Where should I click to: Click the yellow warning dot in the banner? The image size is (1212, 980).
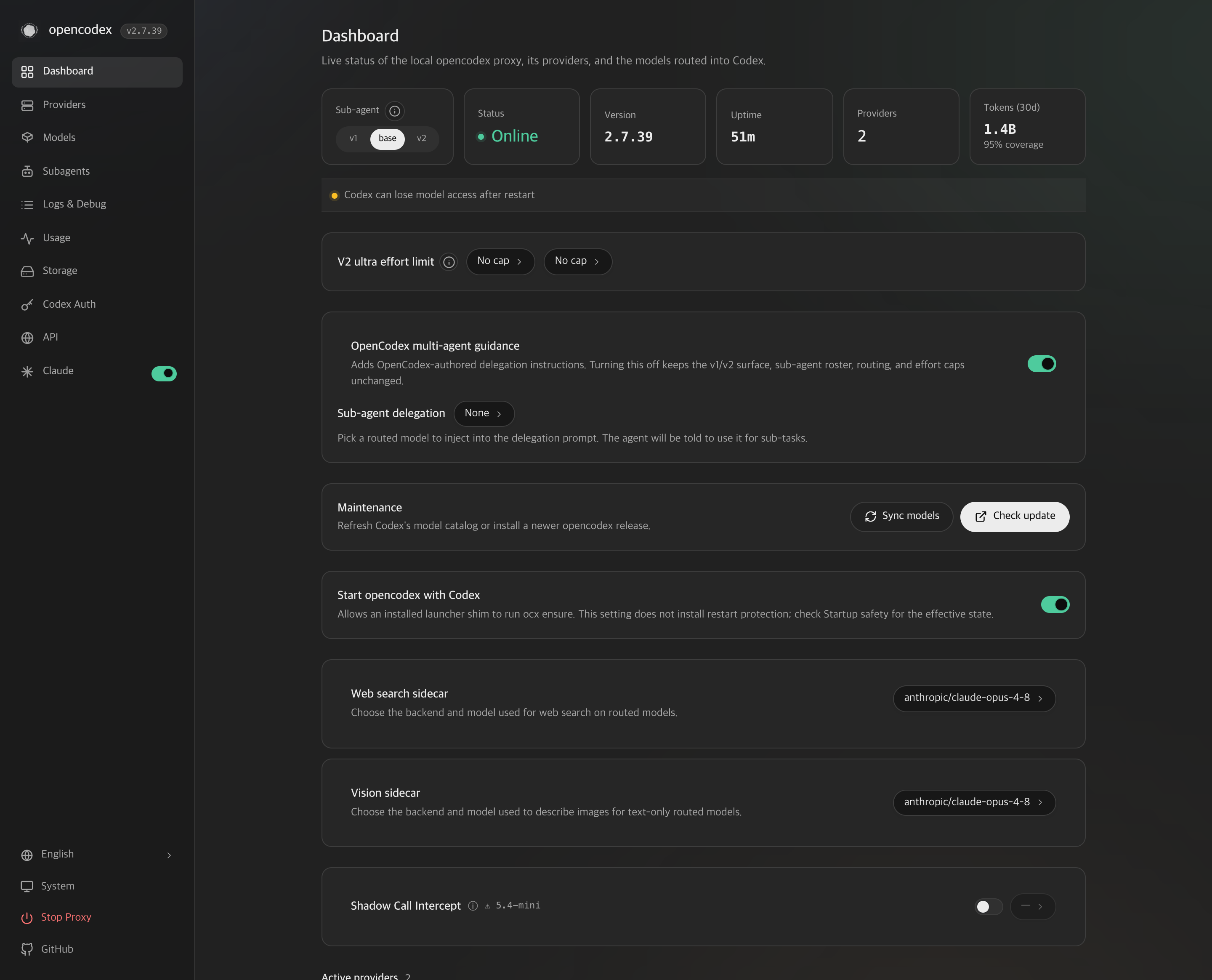(x=334, y=195)
